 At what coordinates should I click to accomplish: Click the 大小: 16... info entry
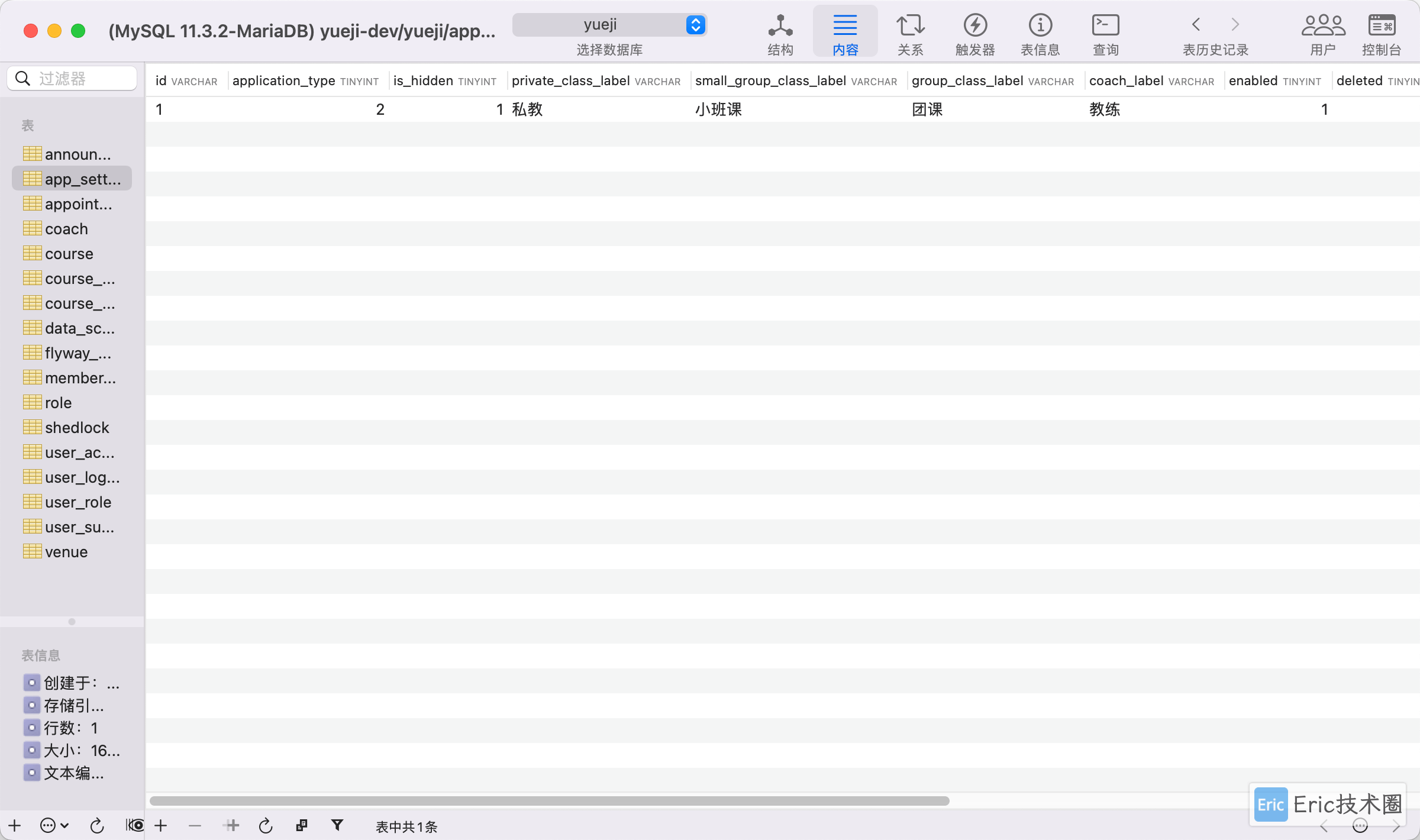pos(72,750)
